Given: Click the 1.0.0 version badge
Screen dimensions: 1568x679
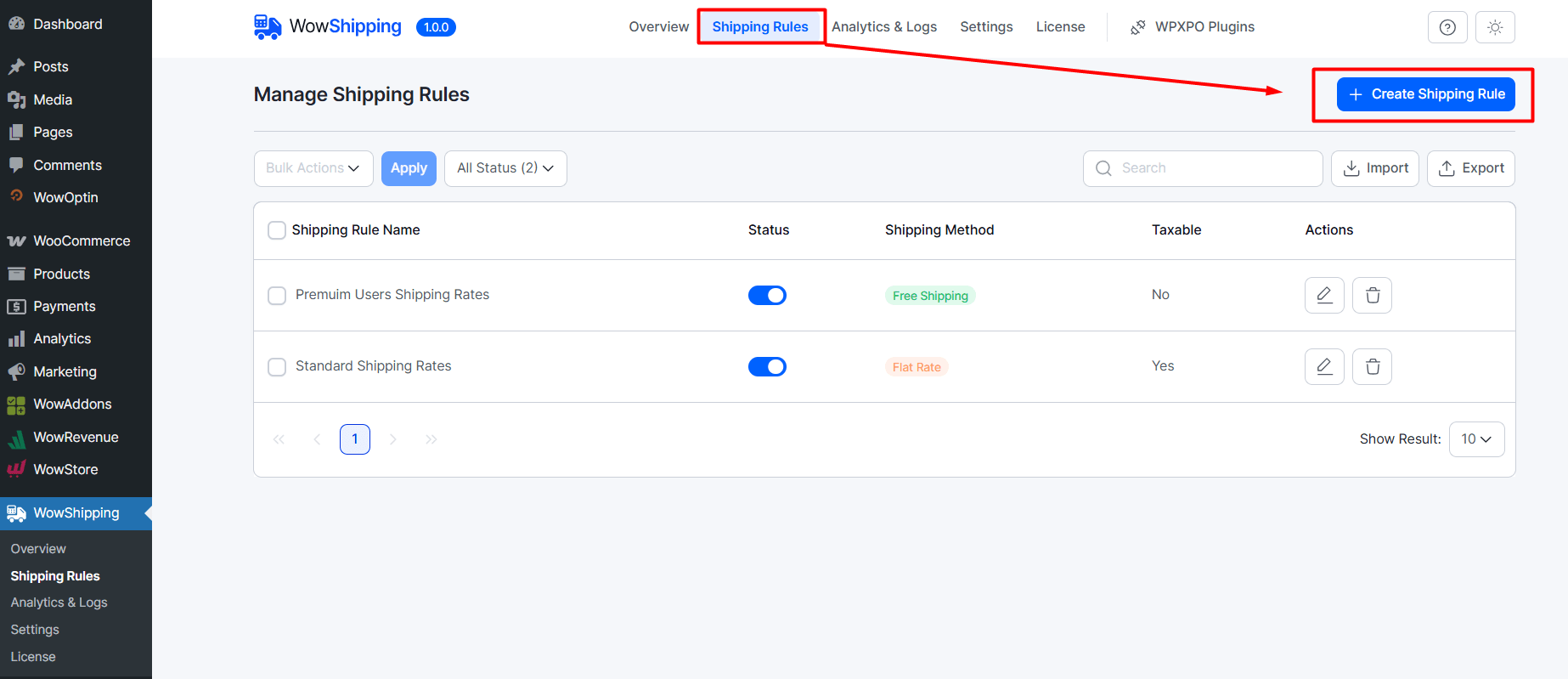Looking at the screenshot, I should [x=436, y=27].
